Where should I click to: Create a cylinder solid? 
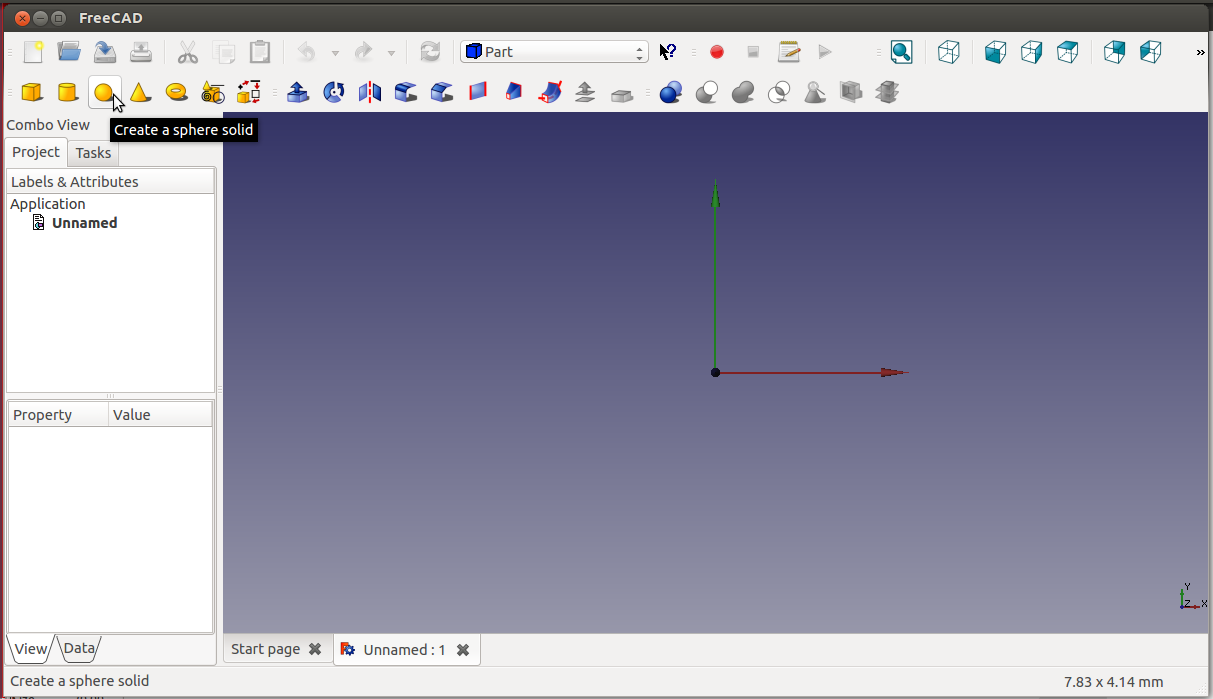[x=67, y=93]
